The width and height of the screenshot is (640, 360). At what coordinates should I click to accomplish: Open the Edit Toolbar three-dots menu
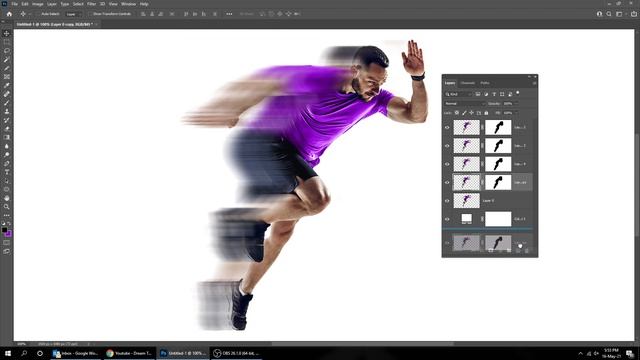(x=7, y=215)
